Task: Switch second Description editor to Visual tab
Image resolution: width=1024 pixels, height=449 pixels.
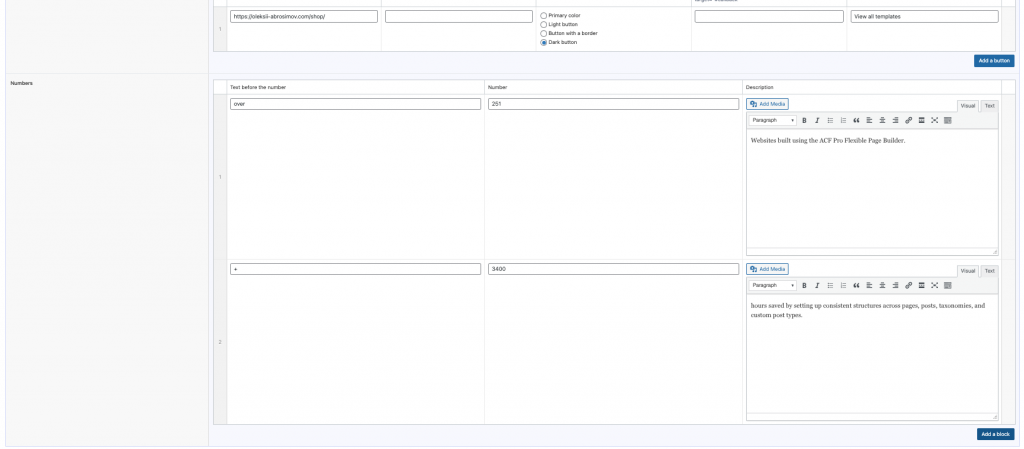Action: [968, 271]
